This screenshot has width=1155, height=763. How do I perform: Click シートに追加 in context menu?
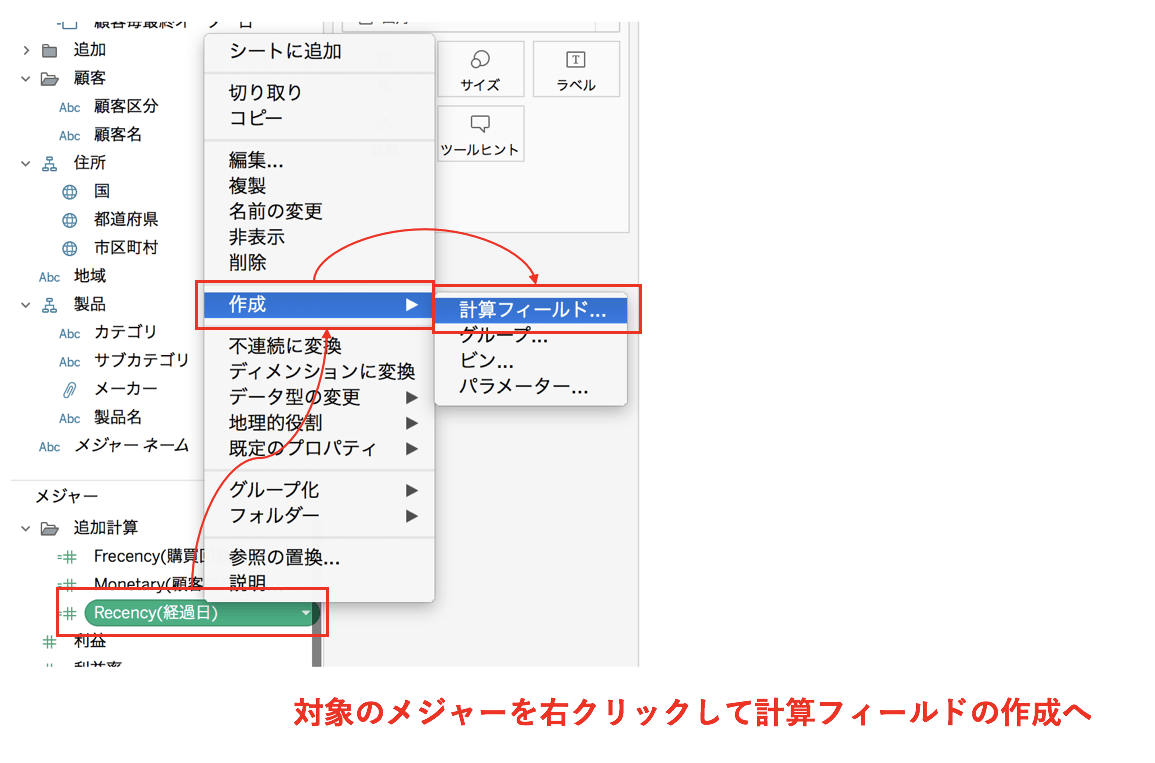click(285, 51)
